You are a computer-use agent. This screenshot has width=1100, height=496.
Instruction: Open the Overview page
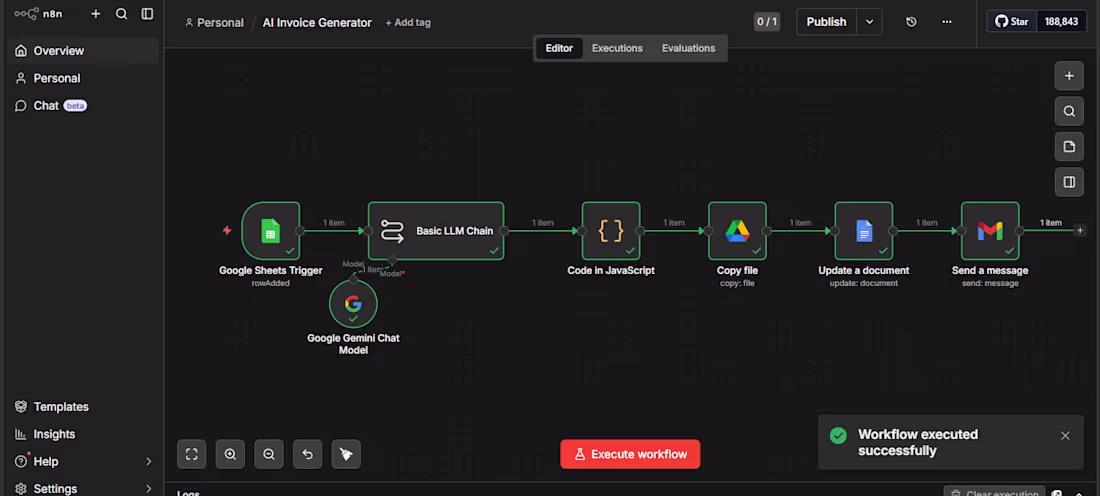click(x=83, y=51)
